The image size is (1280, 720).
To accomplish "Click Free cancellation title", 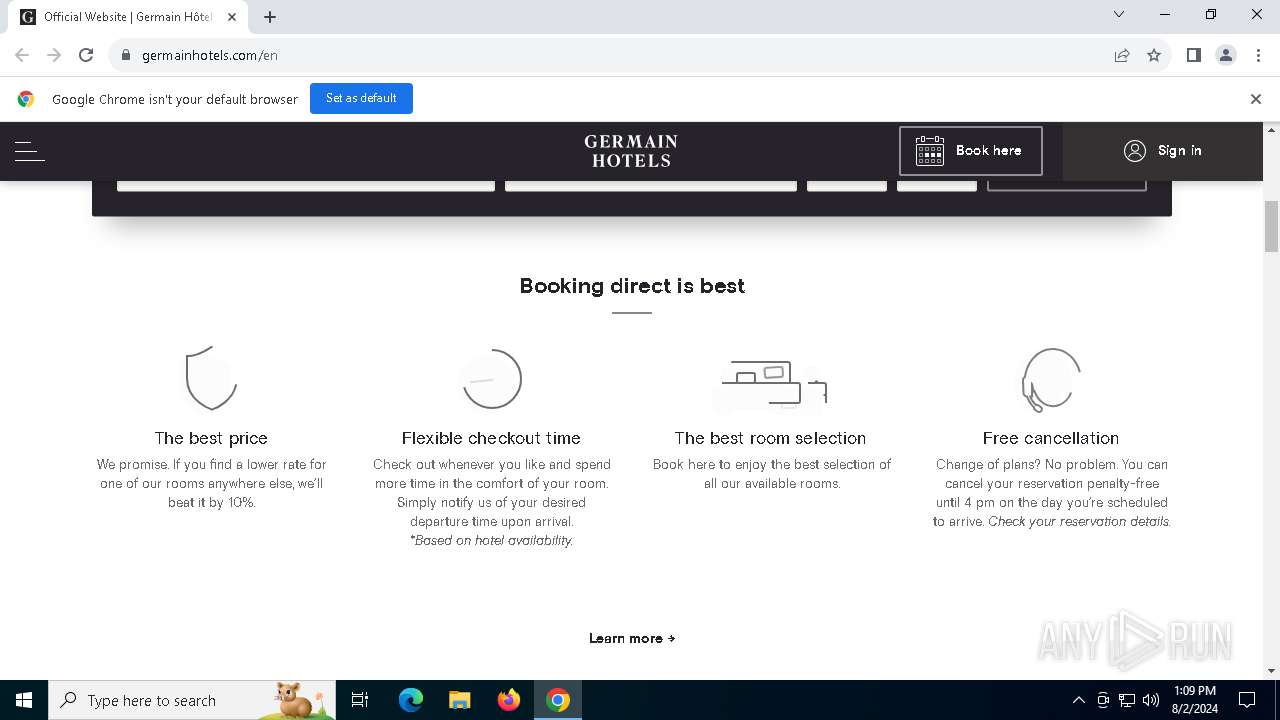I will pos(1051,438).
